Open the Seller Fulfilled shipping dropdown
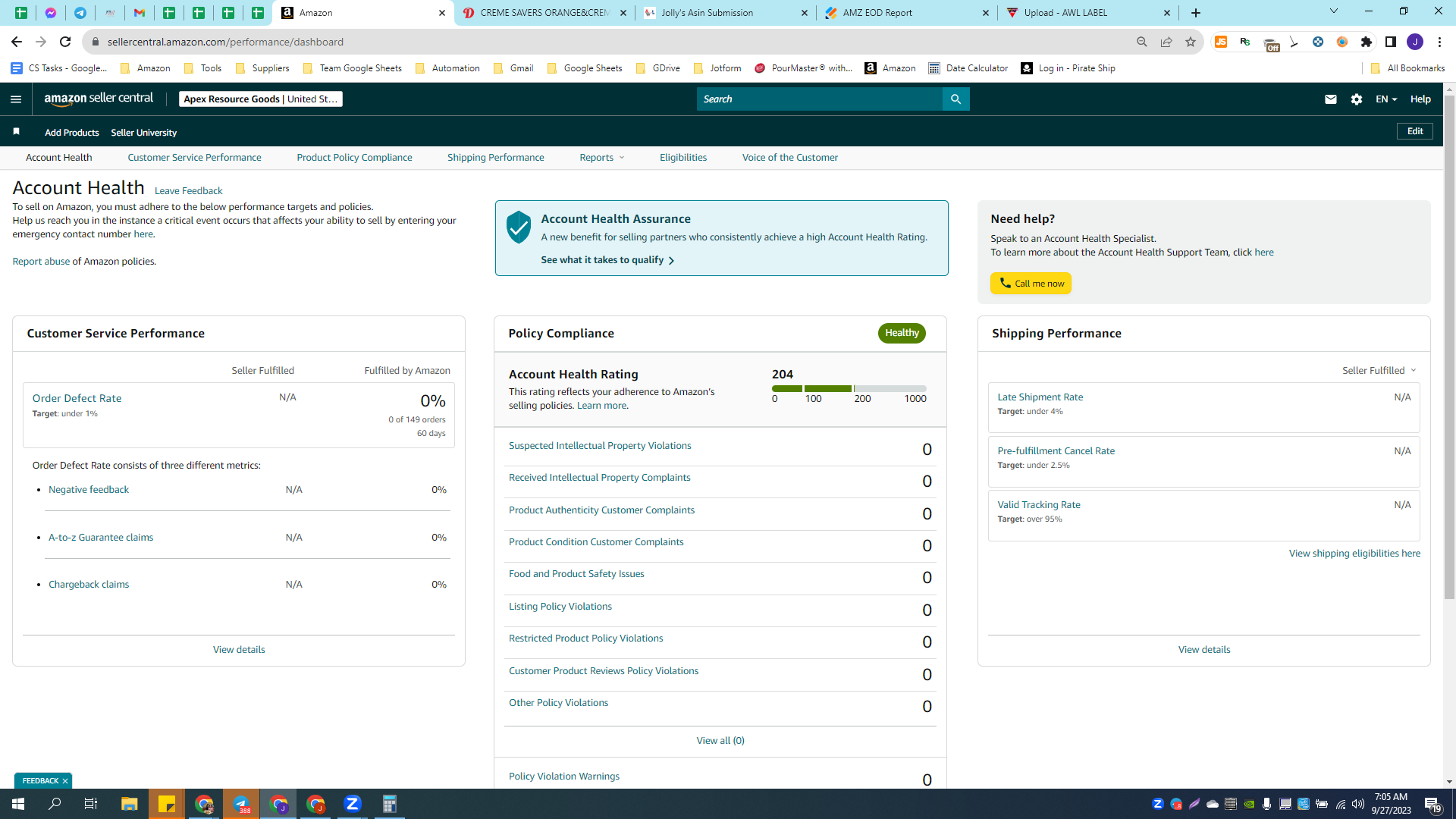This screenshot has height=819, width=1456. (x=1379, y=371)
